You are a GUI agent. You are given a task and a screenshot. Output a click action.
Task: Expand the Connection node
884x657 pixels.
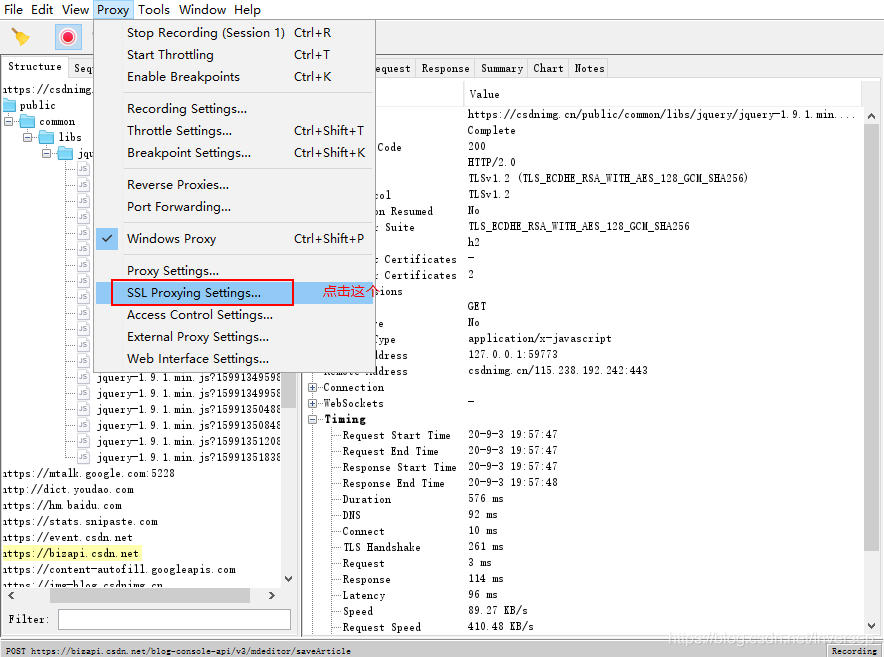point(312,387)
